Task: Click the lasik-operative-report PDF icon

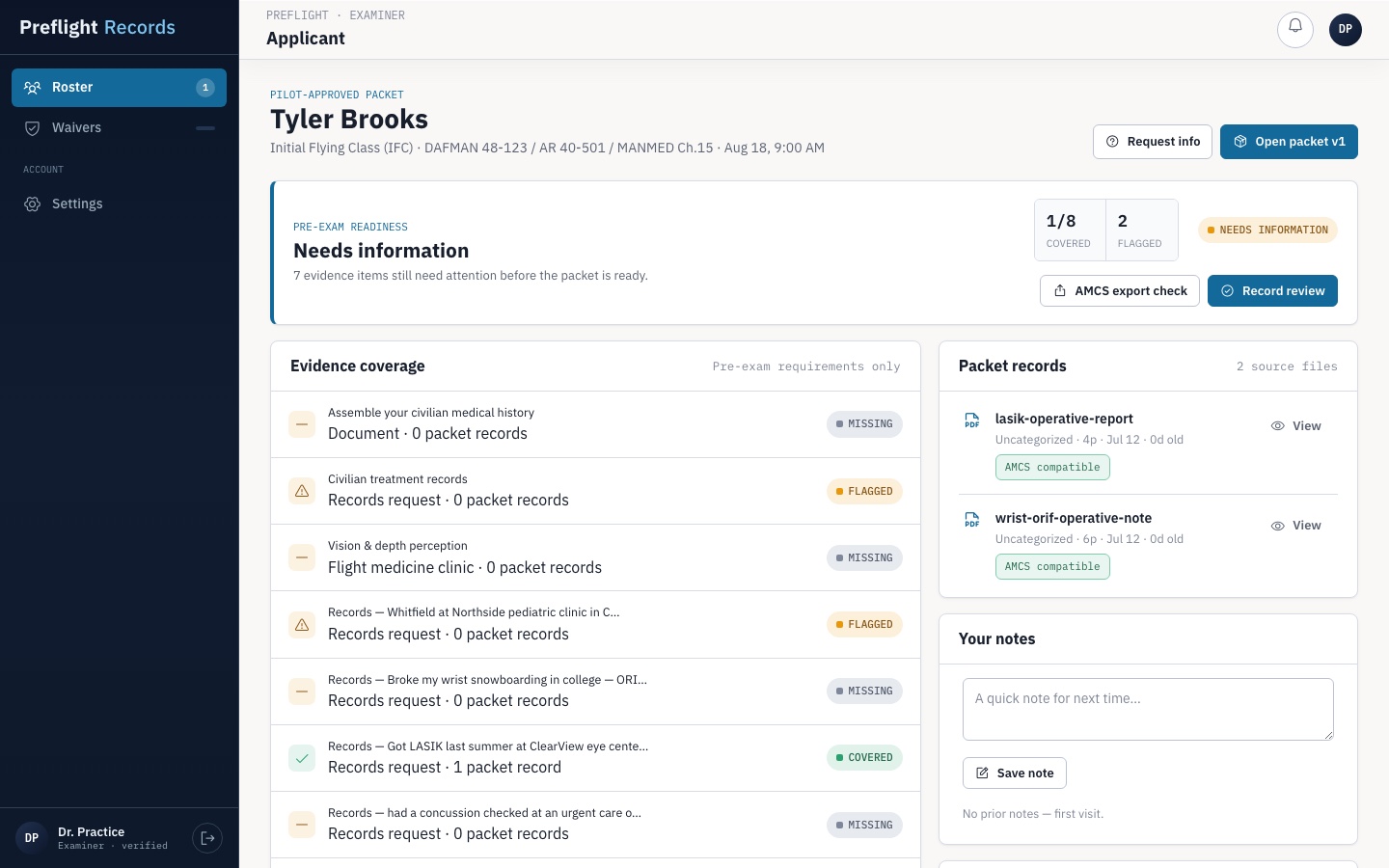Action: pyautogui.click(x=972, y=420)
